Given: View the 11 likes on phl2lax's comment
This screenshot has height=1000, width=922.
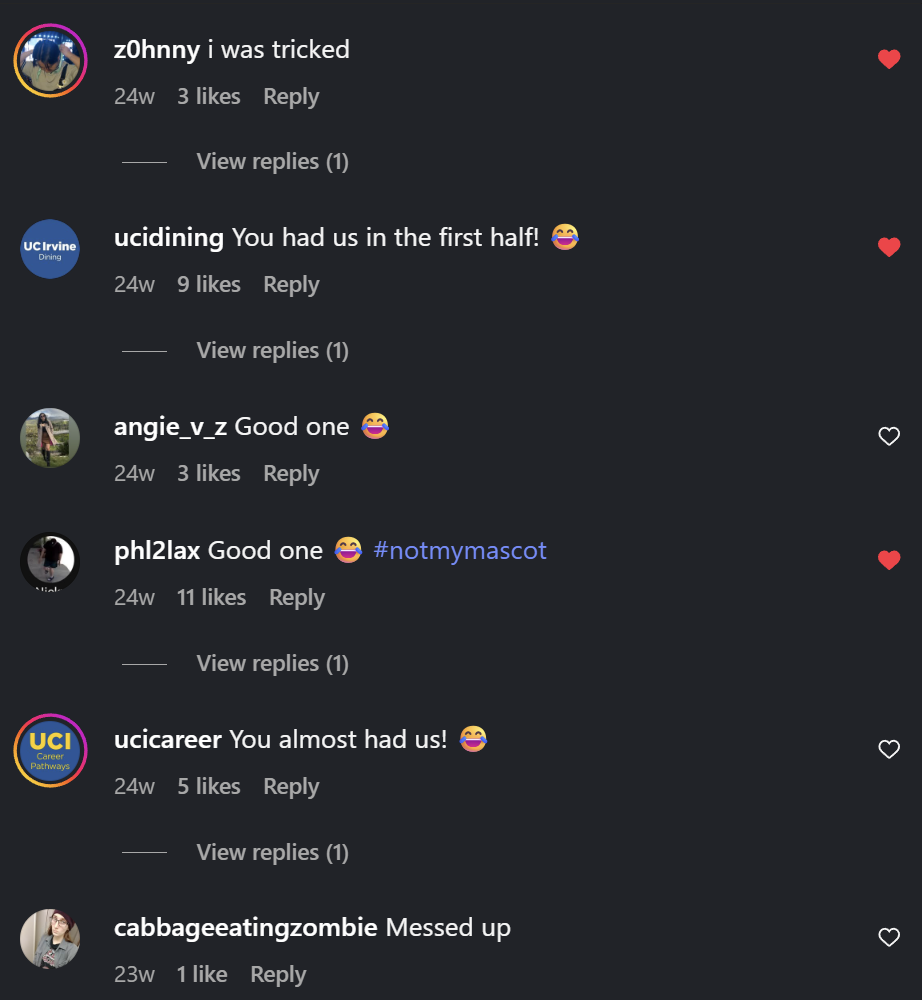Looking at the screenshot, I should (x=212, y=598).
